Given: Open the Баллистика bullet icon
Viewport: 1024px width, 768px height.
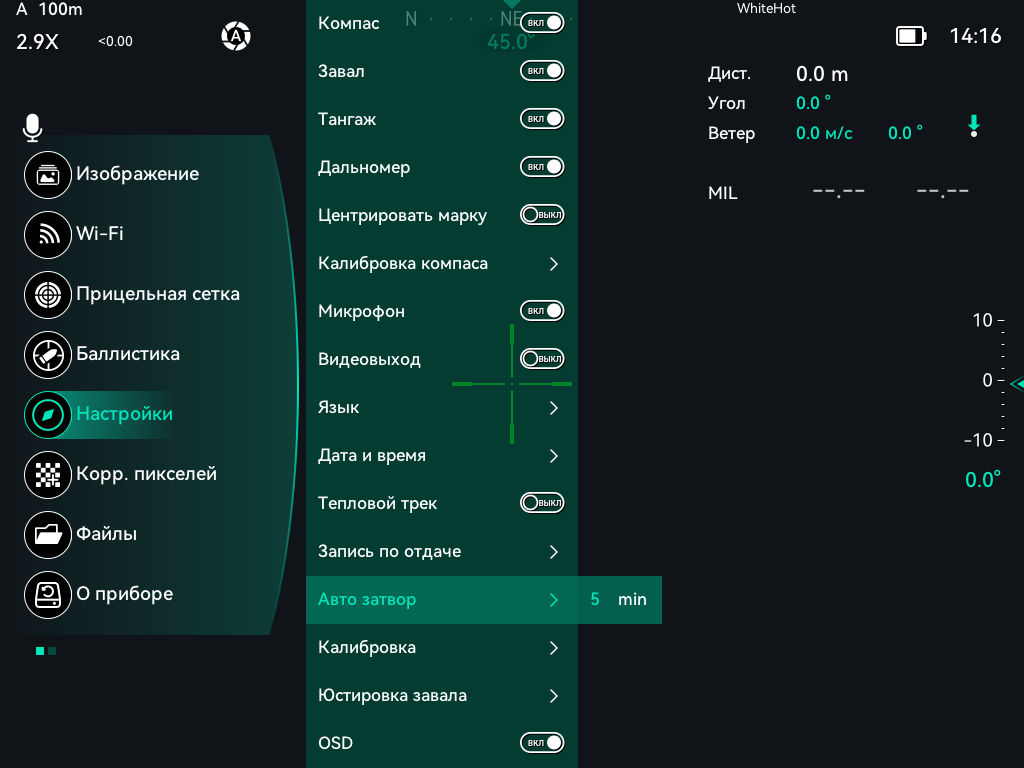Looking at the screenshot, I should [x=48, y=355].
